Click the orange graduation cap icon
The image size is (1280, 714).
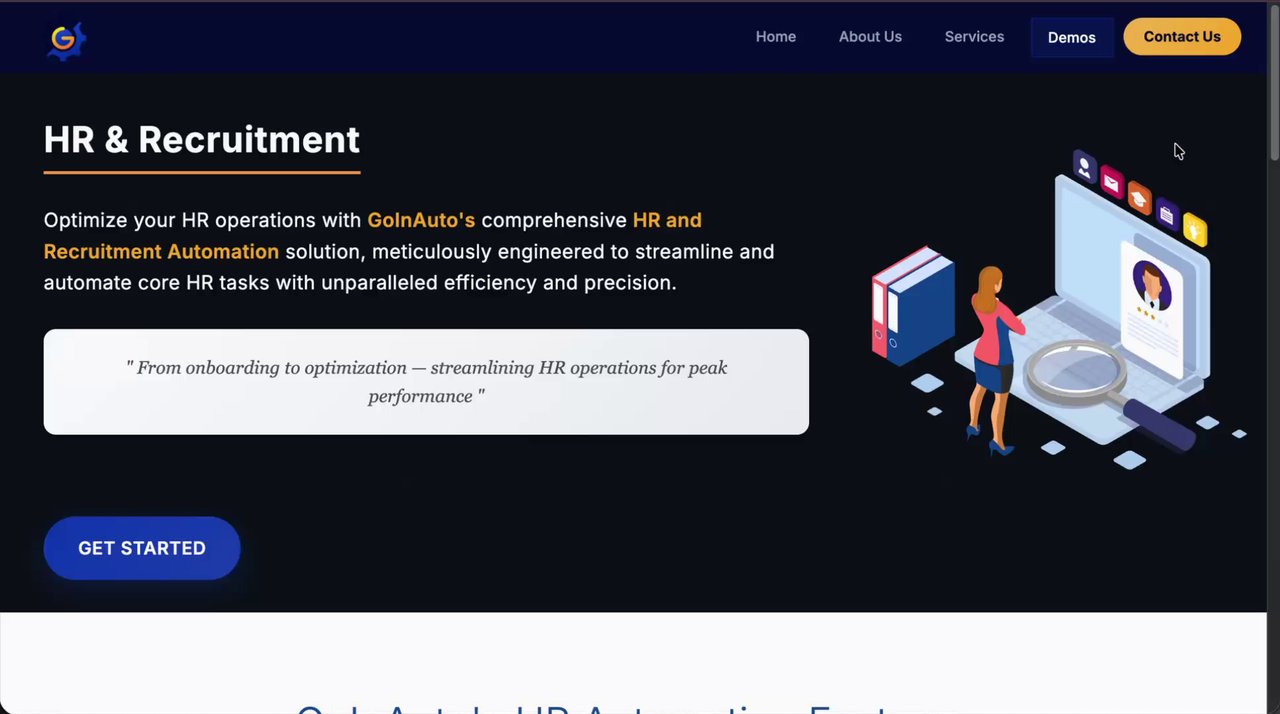pyautogui.click(x=1139, y=197)
